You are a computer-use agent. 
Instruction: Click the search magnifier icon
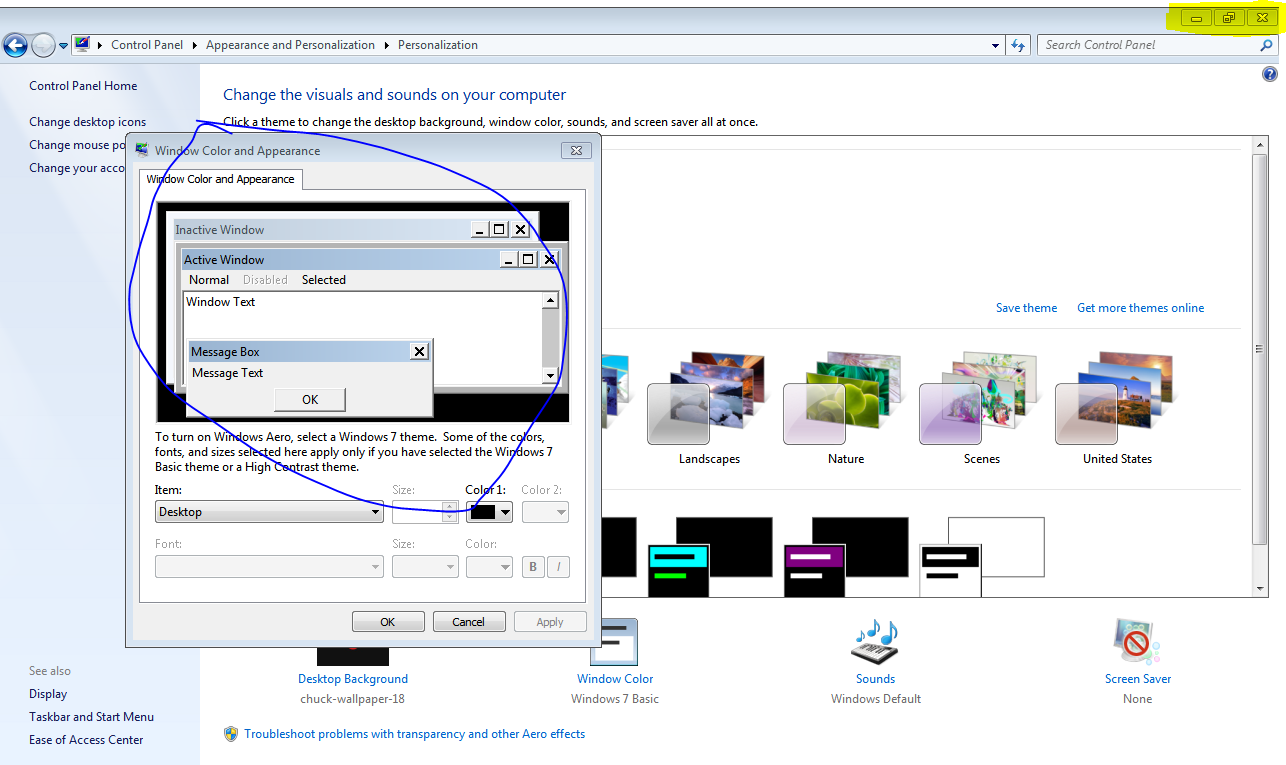pos(1267,45)
